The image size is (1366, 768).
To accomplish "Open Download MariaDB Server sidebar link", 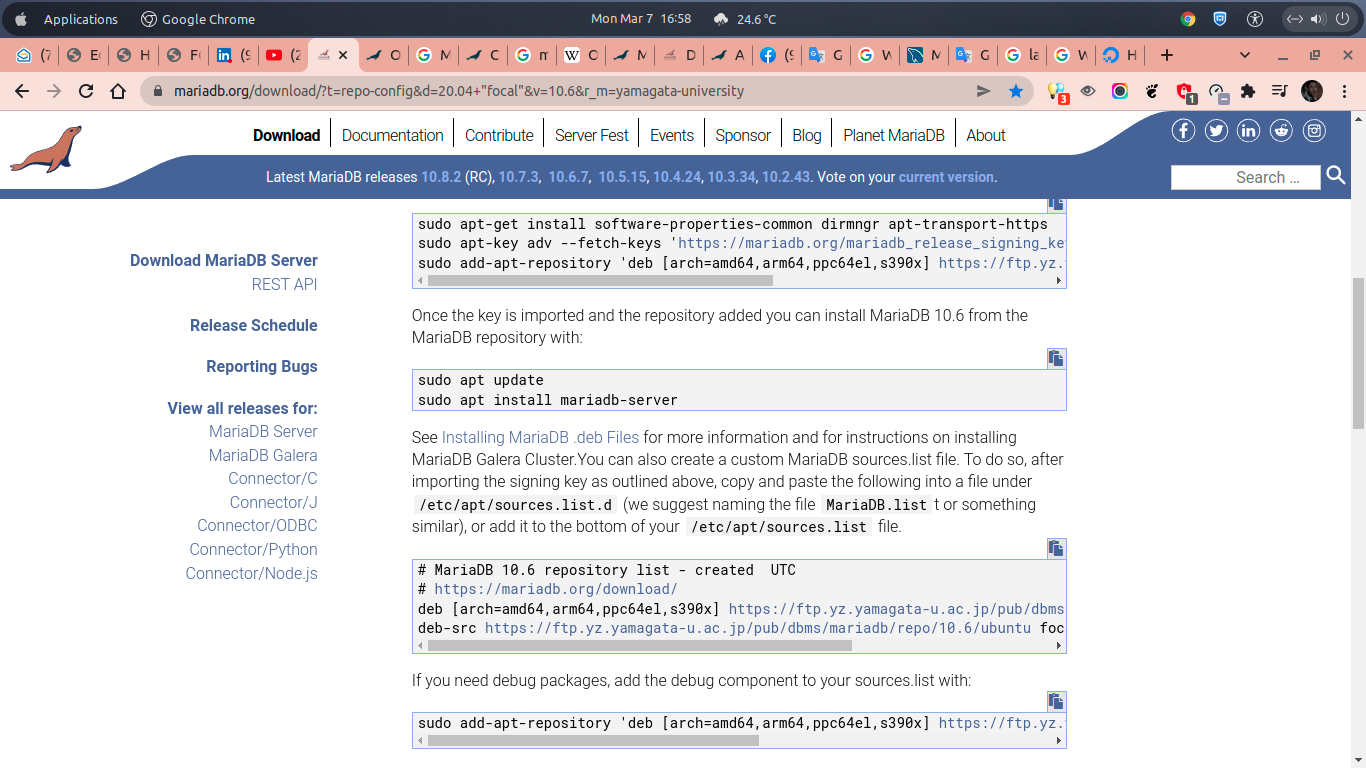I will pyautogui.click(x=224, y=260).
